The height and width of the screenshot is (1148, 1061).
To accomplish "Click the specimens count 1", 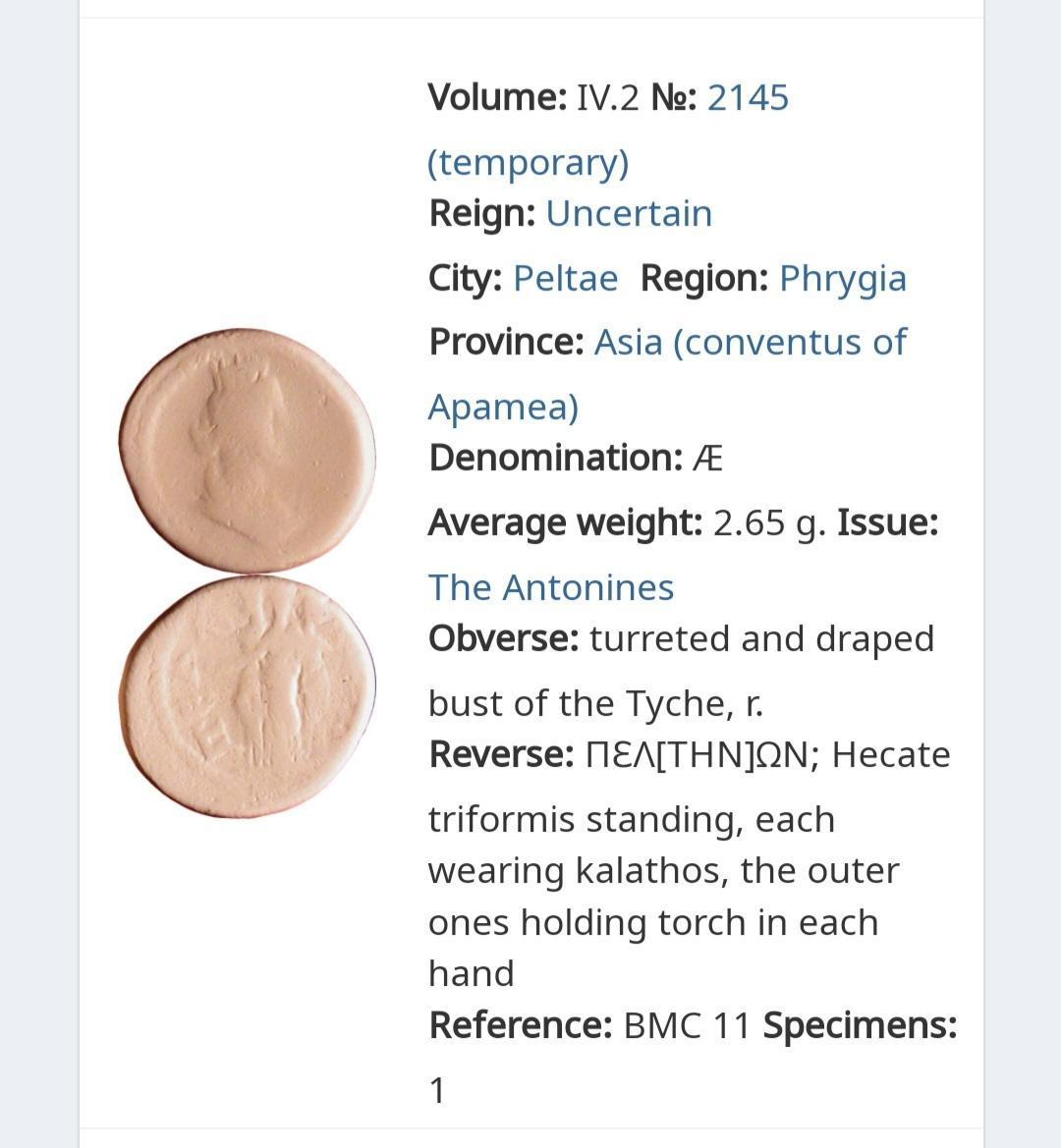I will (x=437, y=1090).
